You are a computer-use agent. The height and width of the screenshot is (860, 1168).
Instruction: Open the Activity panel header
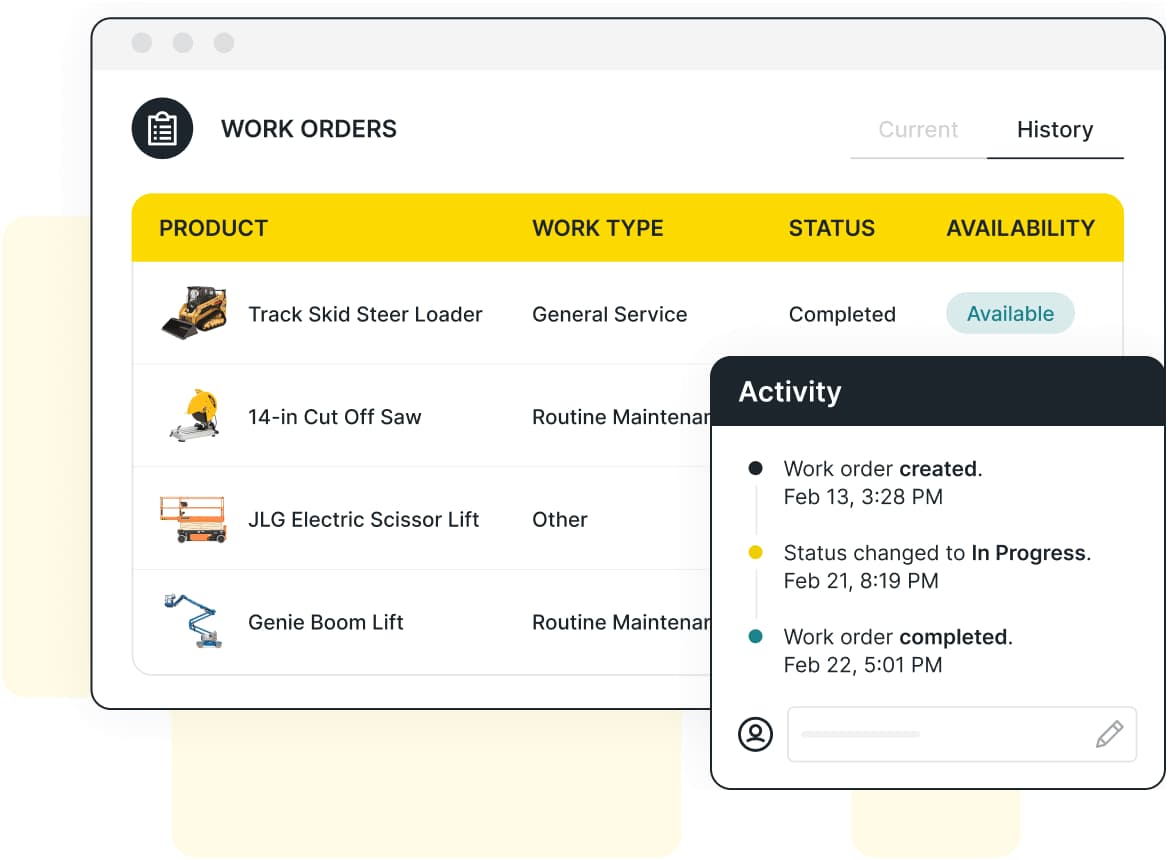tap(789, 392)
